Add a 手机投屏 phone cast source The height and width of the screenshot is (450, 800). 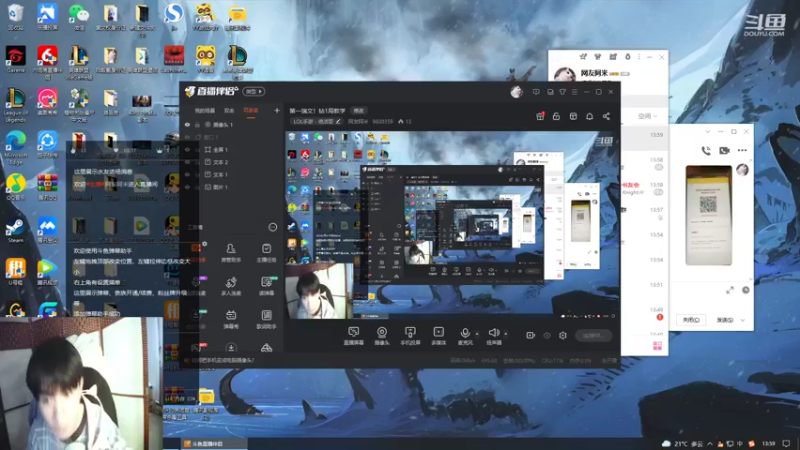point(410,336)
